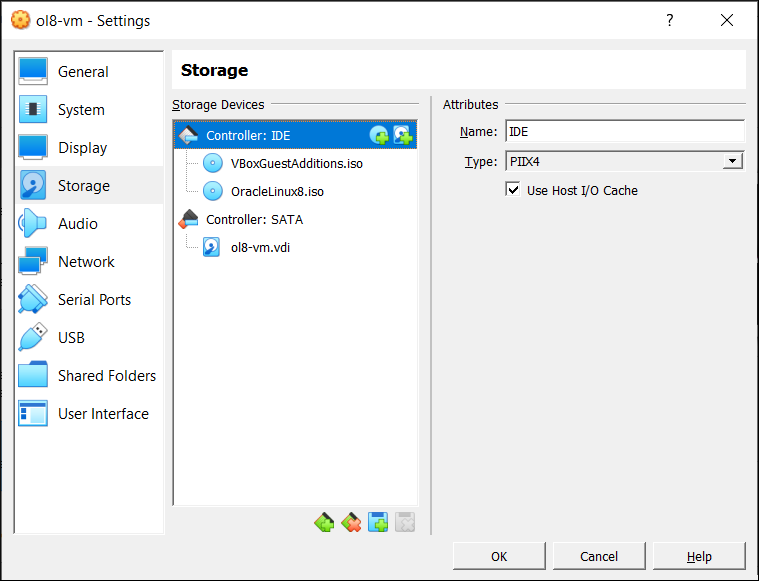Image resolution: width=759 pixels, height=581 pixels.
Task: Open the System settings category
Action: (81, 110)
